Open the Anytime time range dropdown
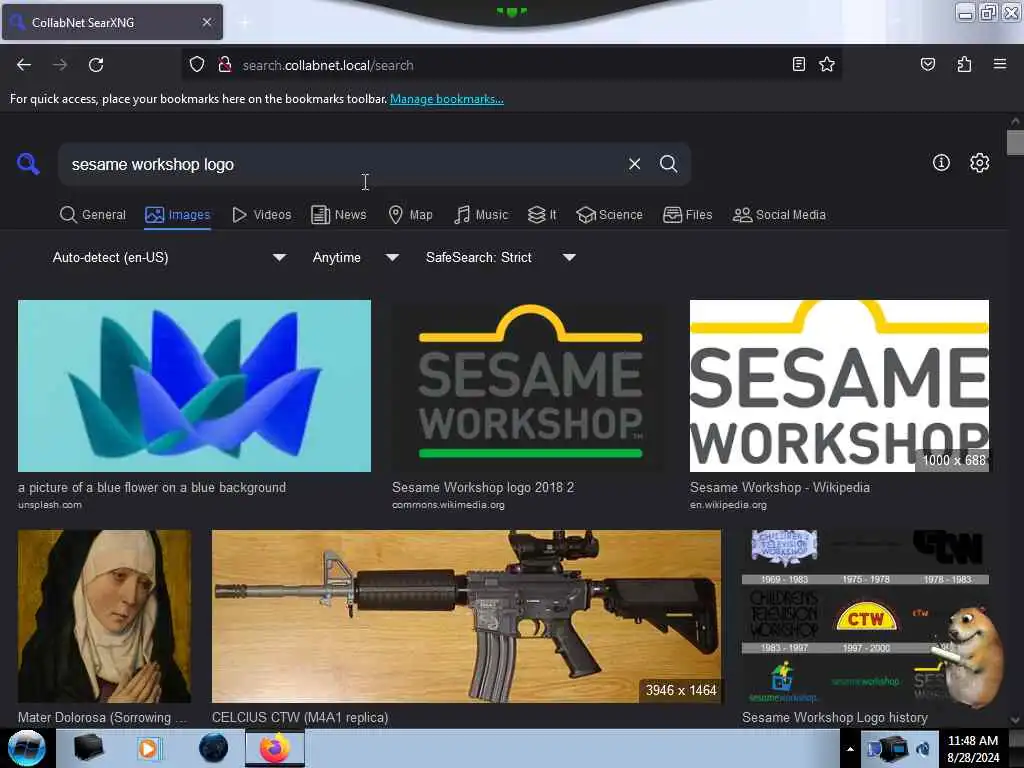The height and width of the screenshot is (768, 1024). 355,257
